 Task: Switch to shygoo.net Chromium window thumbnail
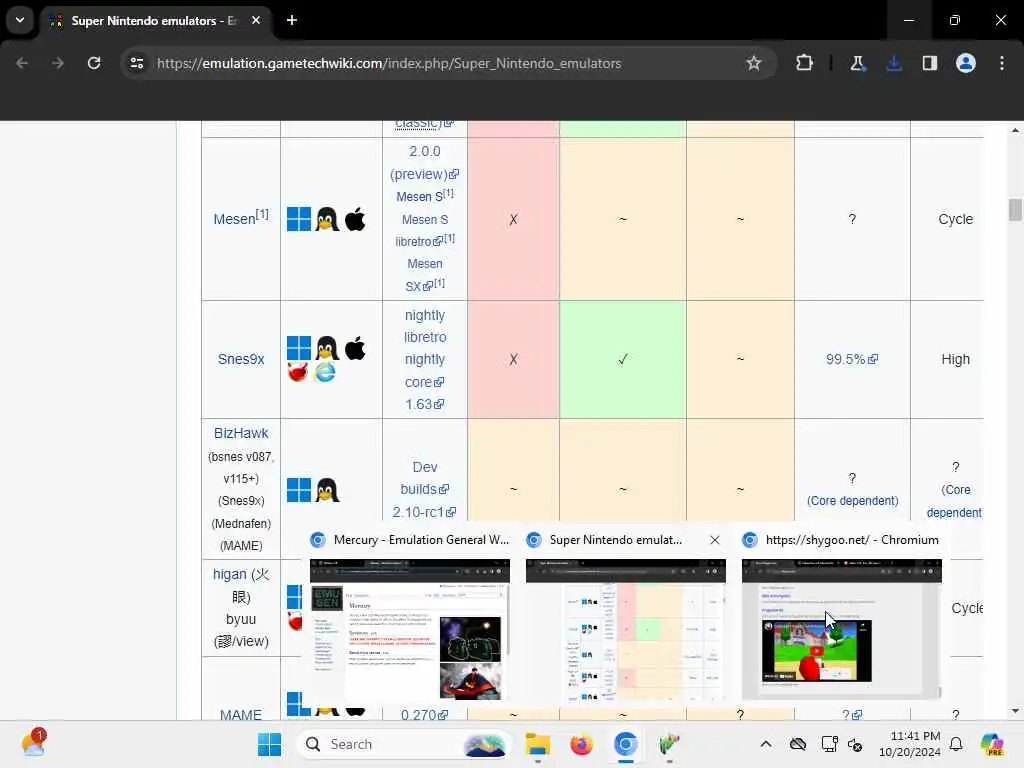[842, 630]
